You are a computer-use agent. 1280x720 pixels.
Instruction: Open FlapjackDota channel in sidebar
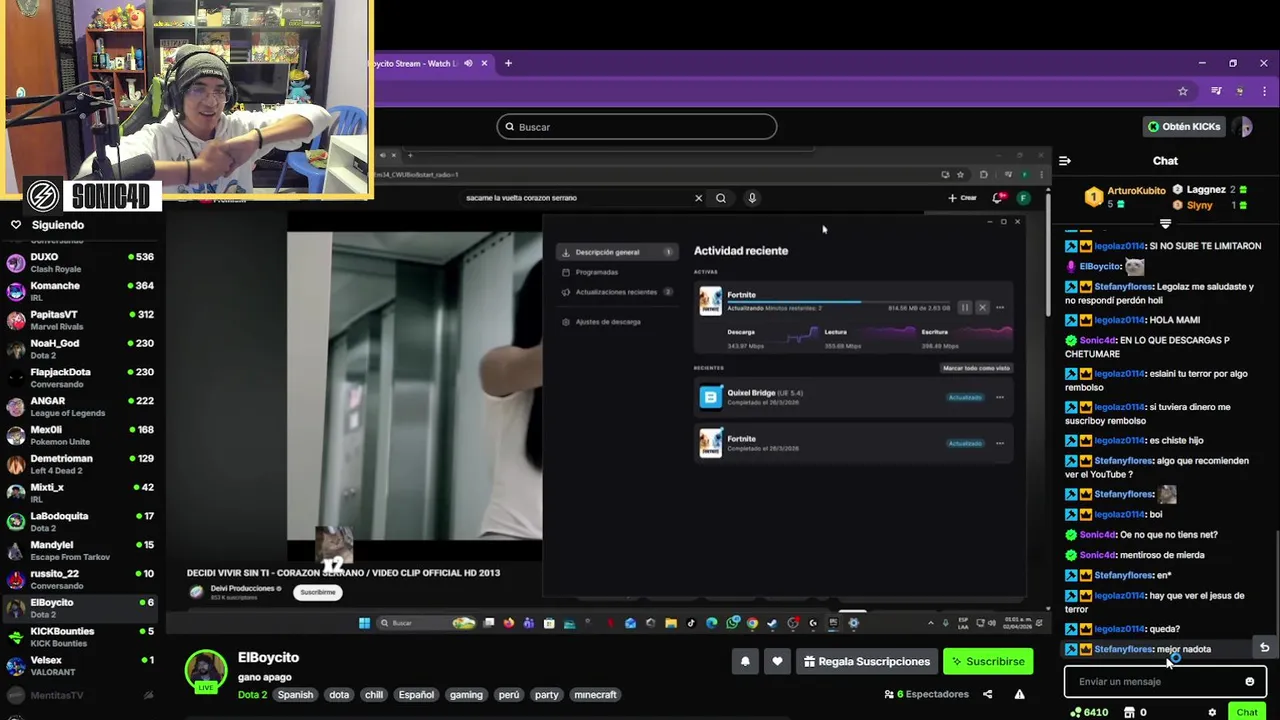[79, 377]
